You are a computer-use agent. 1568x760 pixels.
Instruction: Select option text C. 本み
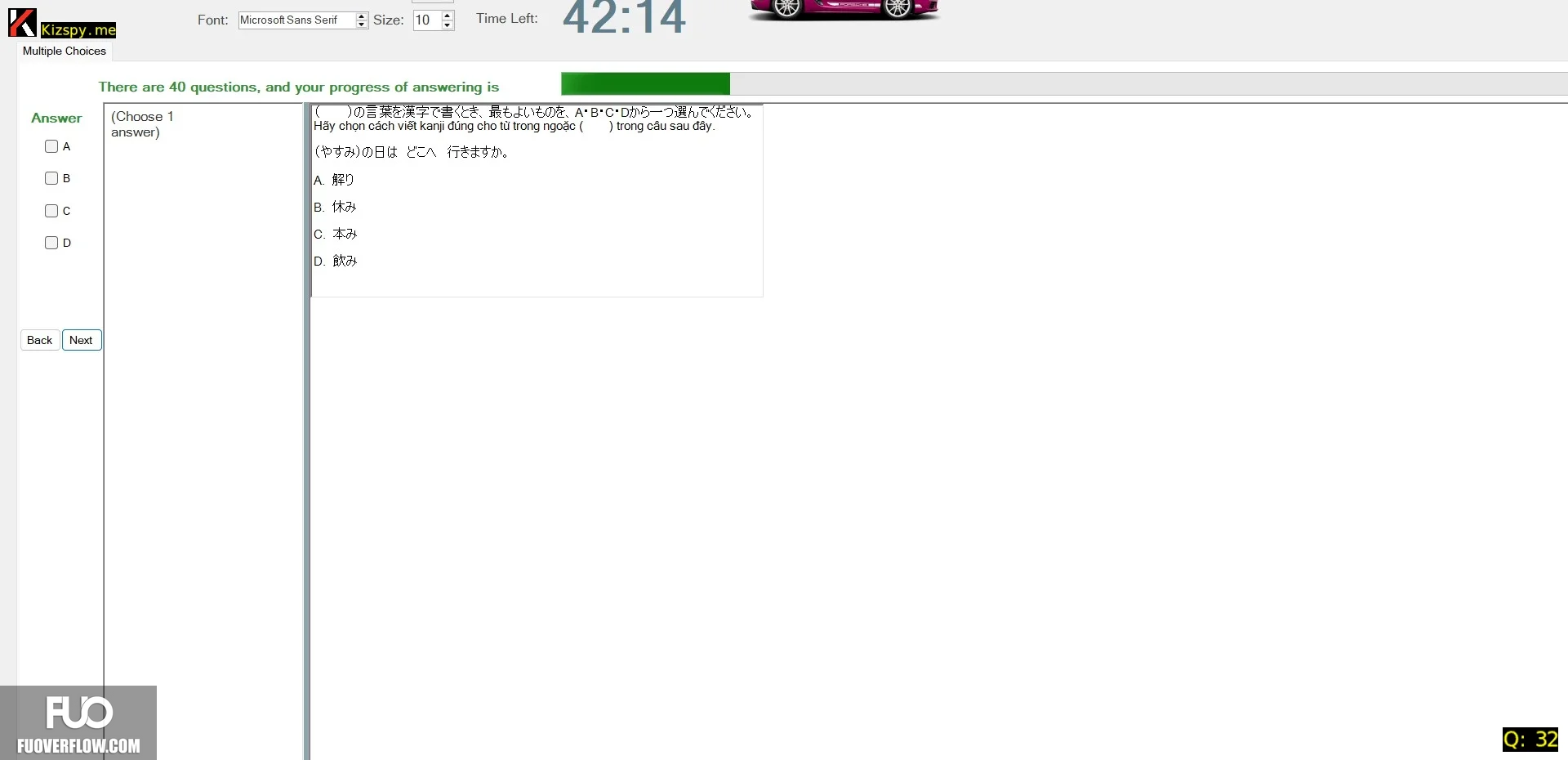pyautogui.click(x=336, y=234)
